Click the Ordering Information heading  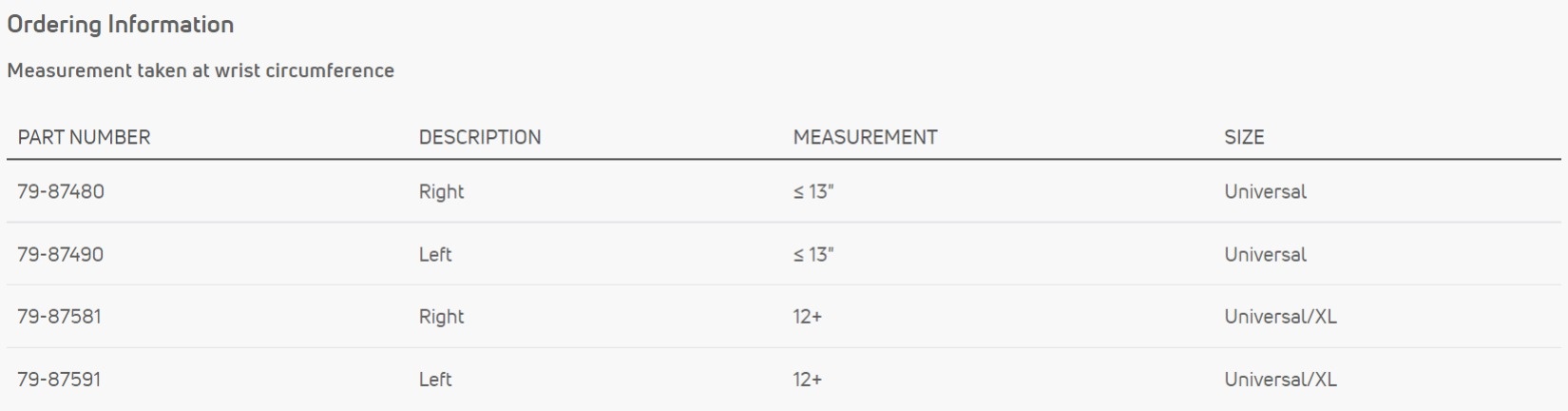click(121, 25)
